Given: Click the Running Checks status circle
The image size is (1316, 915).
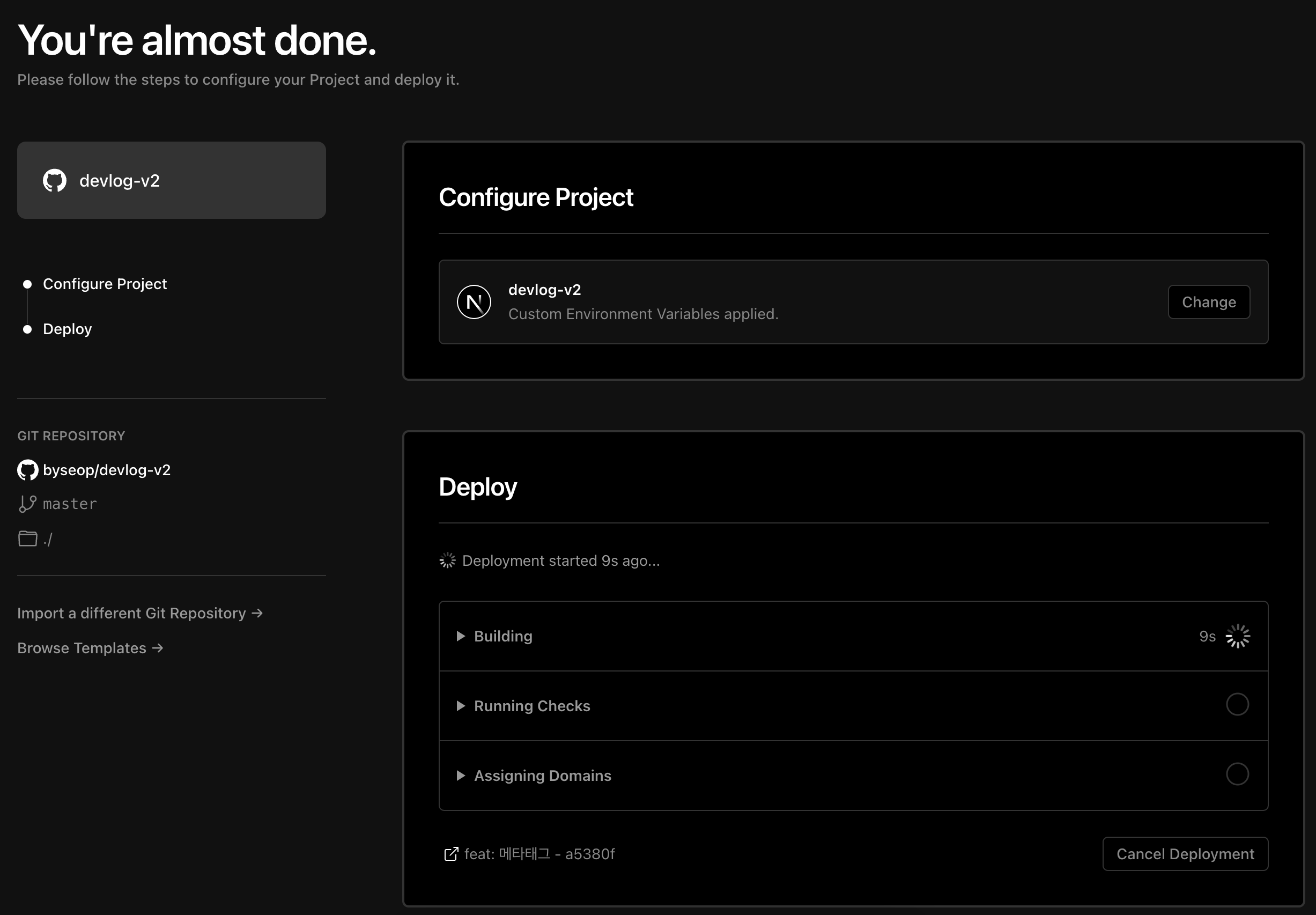Looking at the screenshot, I should (1237, 705).
